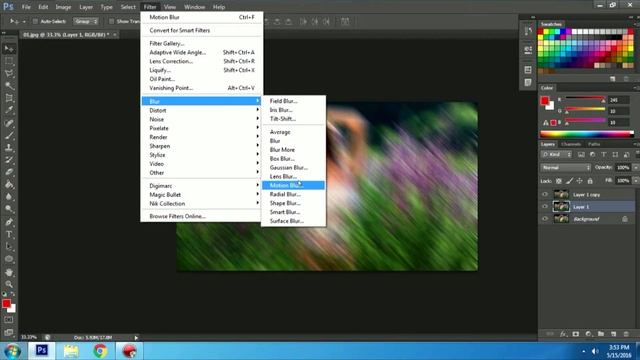The image size is (640, 360).
Task: Choose Motion Blur in Blur submenu
Action: coord(293,185)
